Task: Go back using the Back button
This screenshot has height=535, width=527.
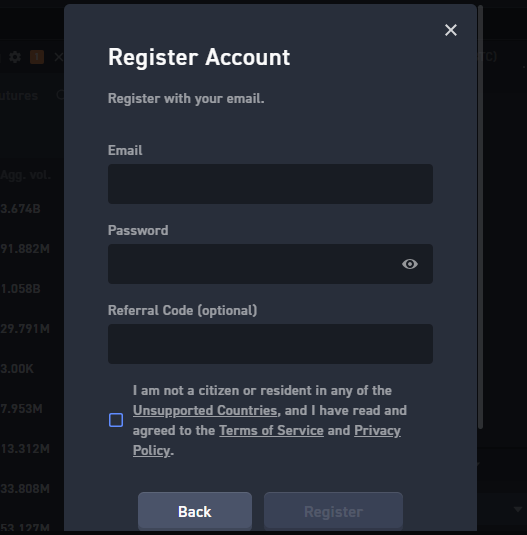Action: pos(195,511)
